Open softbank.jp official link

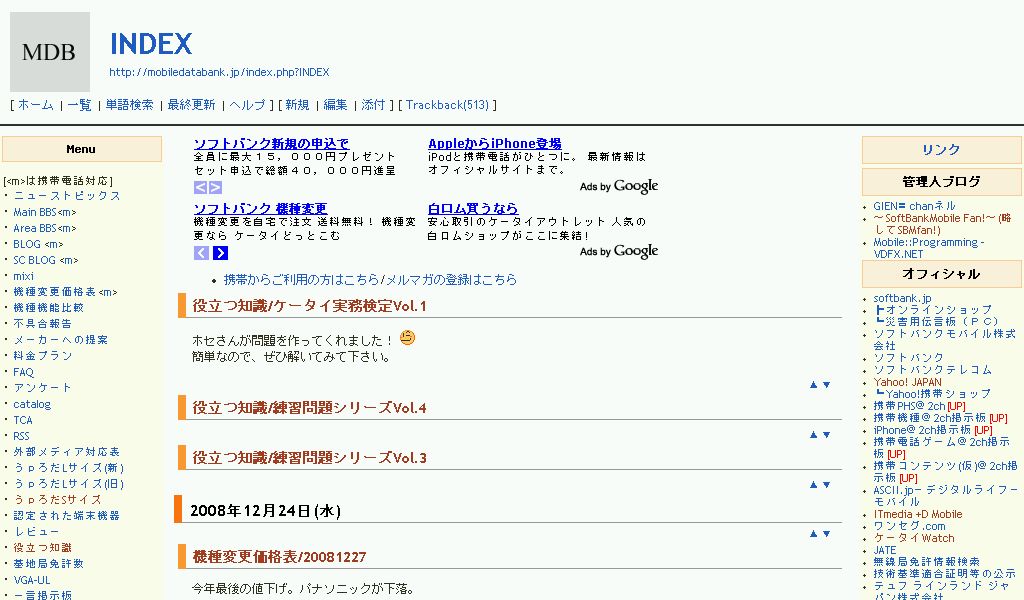903,298
